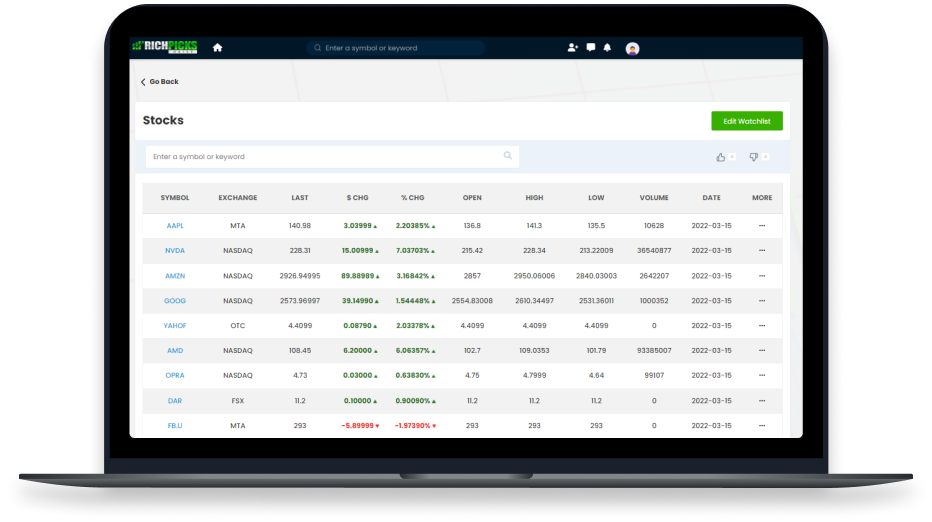
Task: Open More options for GOOG row
Action: [x=762, y=301]
